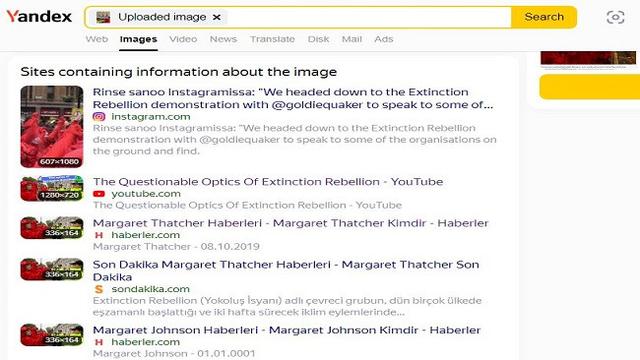Open Son Dakika Margaret Thatcher Haberleri title
The width and height of the screenshot is (640, 360).
click(x=286, y=271)
